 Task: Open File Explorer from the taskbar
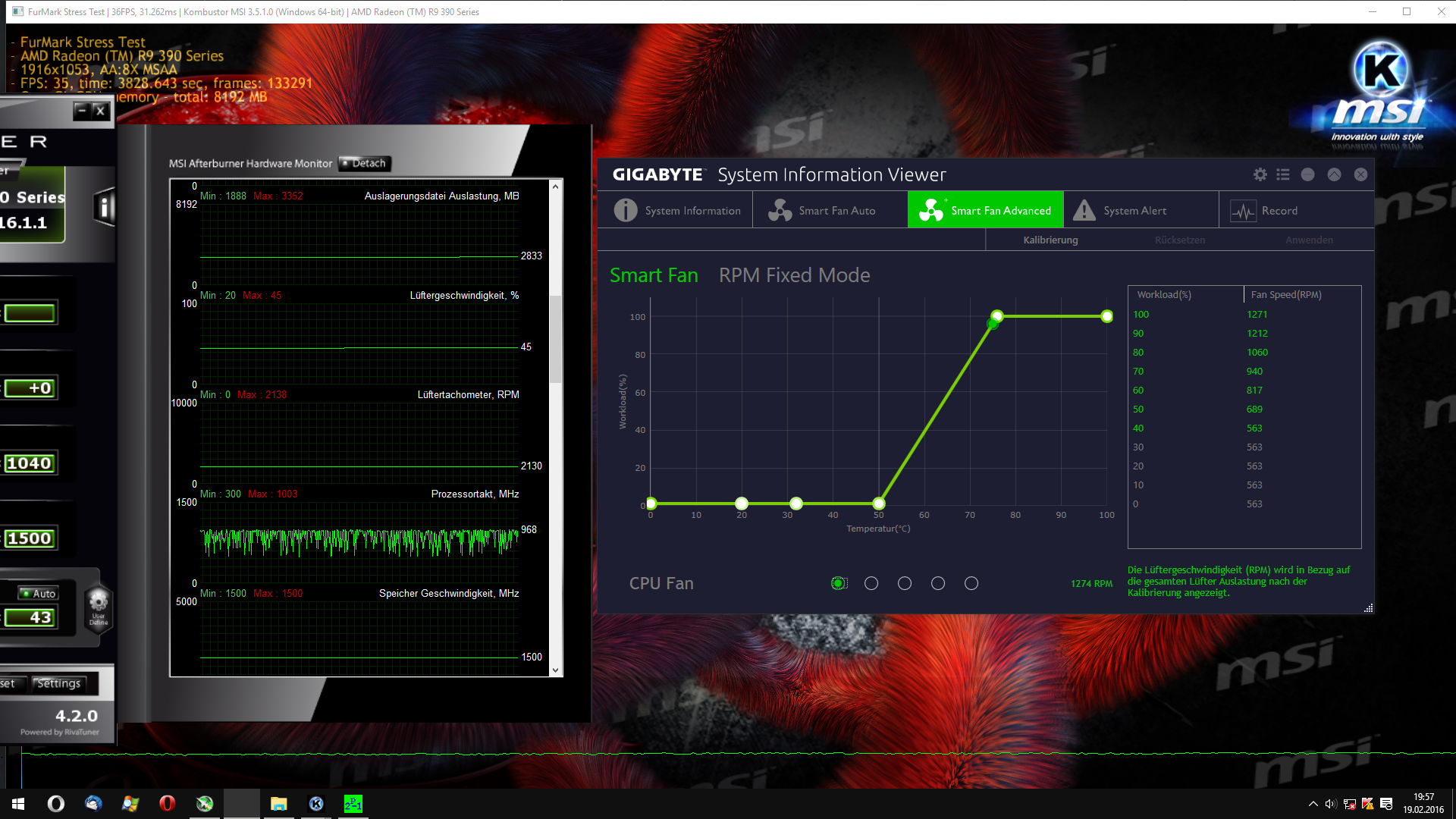point(278,804)
